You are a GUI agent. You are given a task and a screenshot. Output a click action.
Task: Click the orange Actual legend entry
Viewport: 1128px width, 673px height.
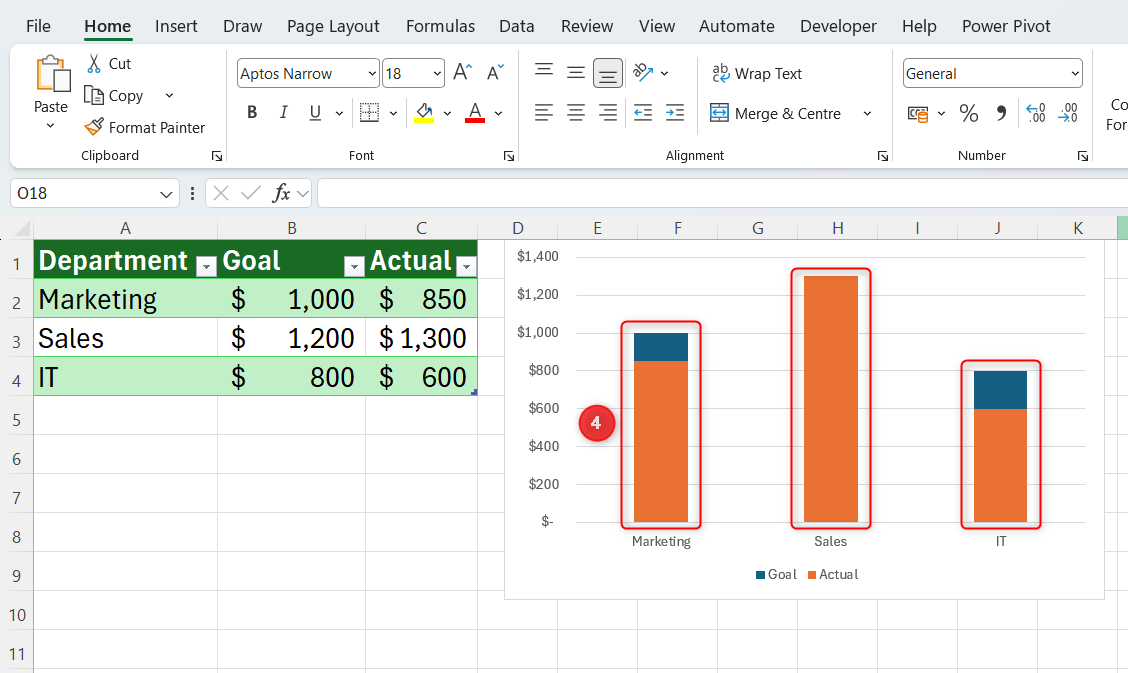(833, 574)
